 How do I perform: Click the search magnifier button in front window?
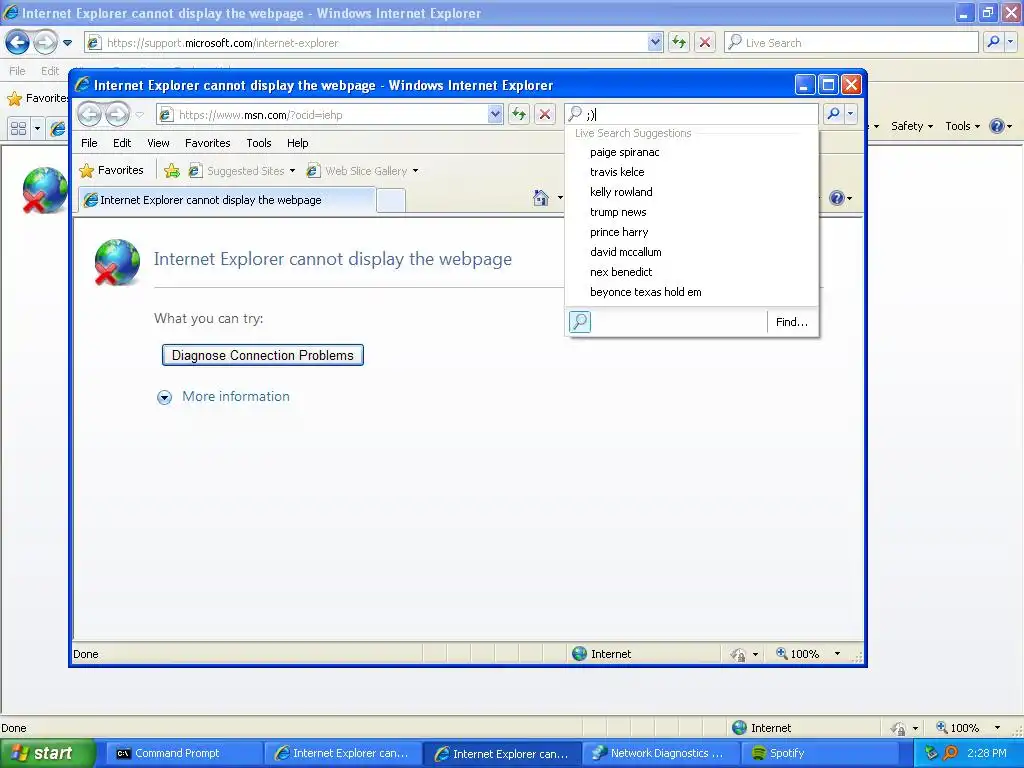point(833,114)
